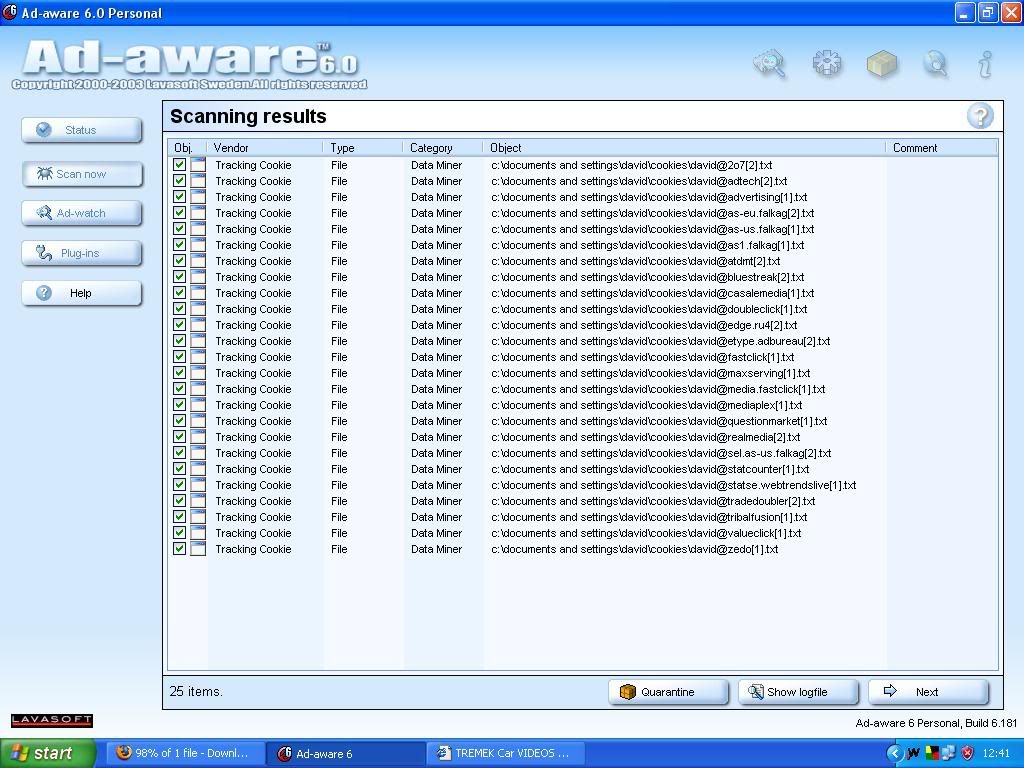Select the david@etype.adbureau[2].txt object path

pos(660,341)
